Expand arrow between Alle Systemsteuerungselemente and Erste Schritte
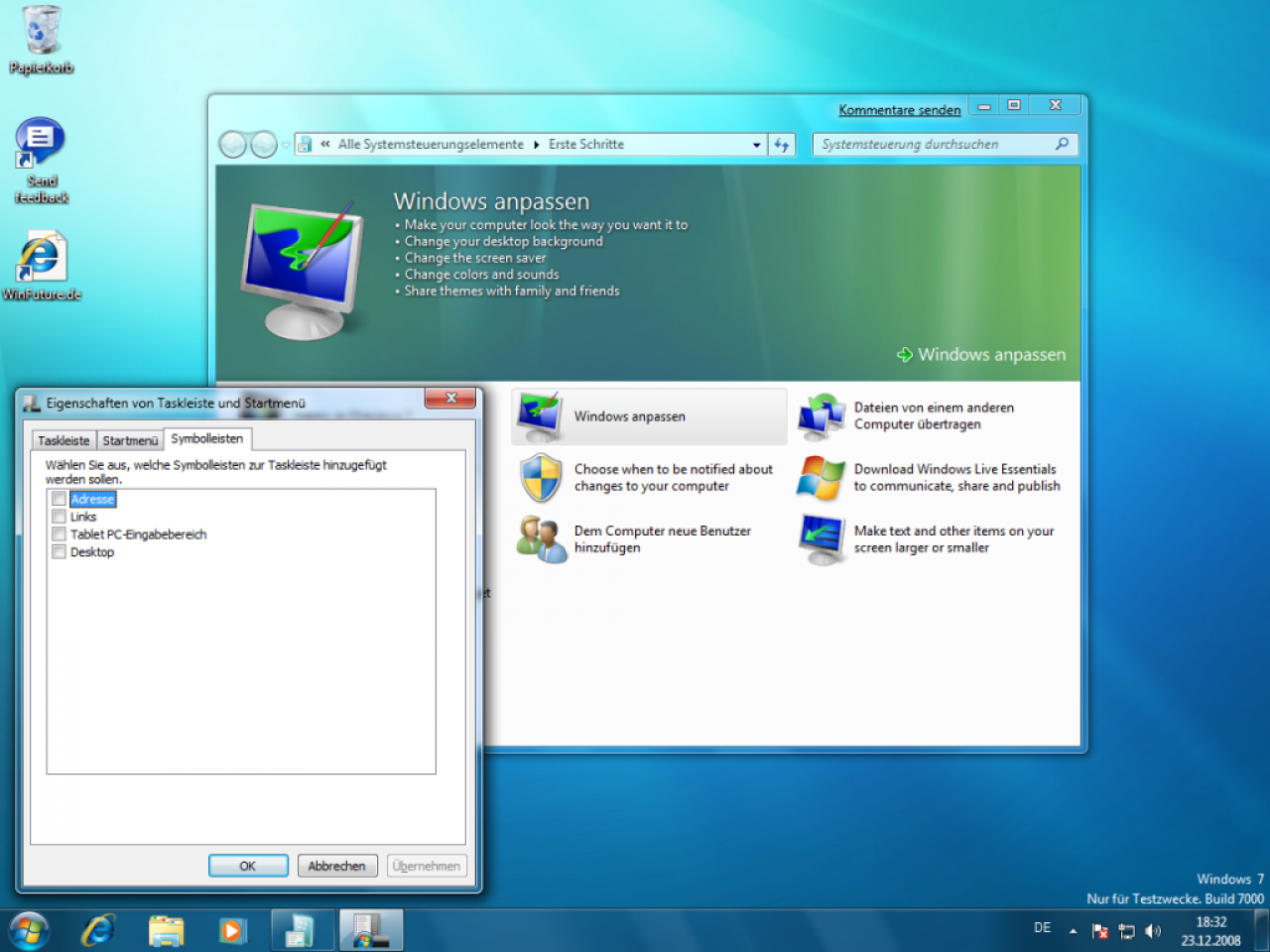This screenshot has width=1270, height=952. pos(537,145)
